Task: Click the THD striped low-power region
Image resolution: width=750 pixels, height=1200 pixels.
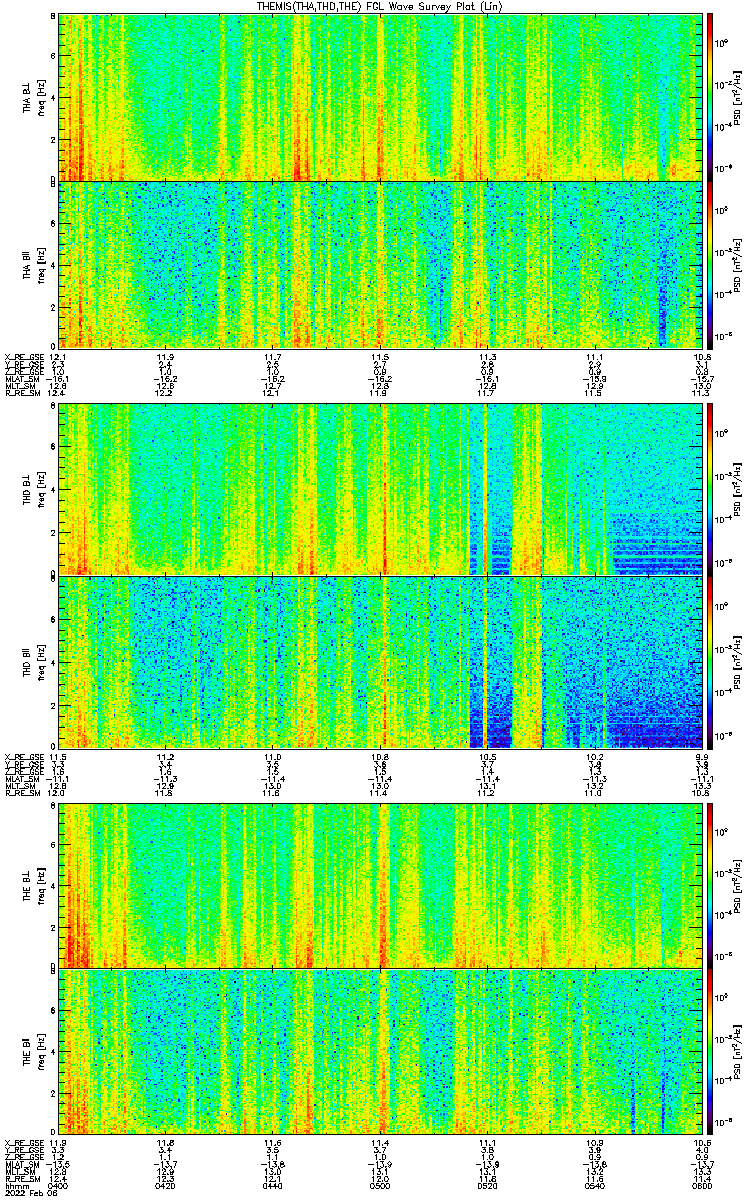Action: tap(655, 543)
